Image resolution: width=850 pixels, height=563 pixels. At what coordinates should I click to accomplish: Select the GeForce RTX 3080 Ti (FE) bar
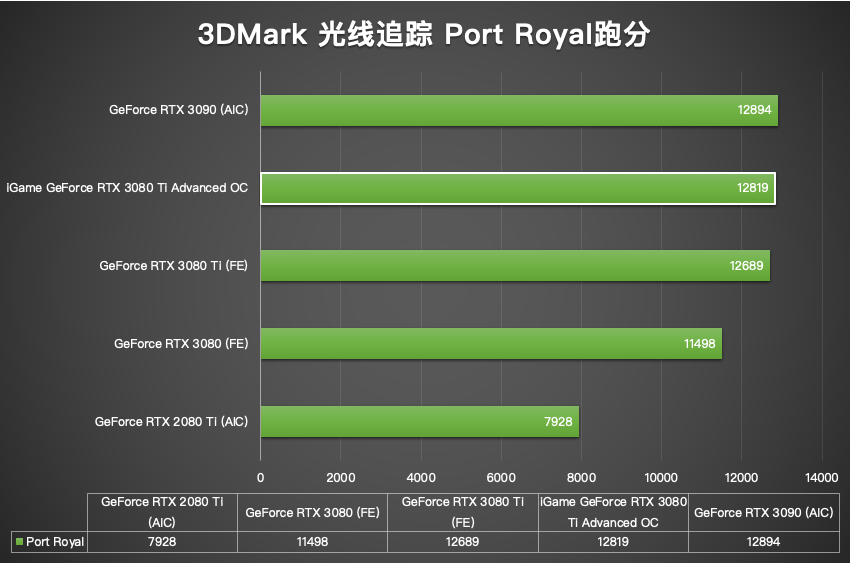click(x=516, y=266)
